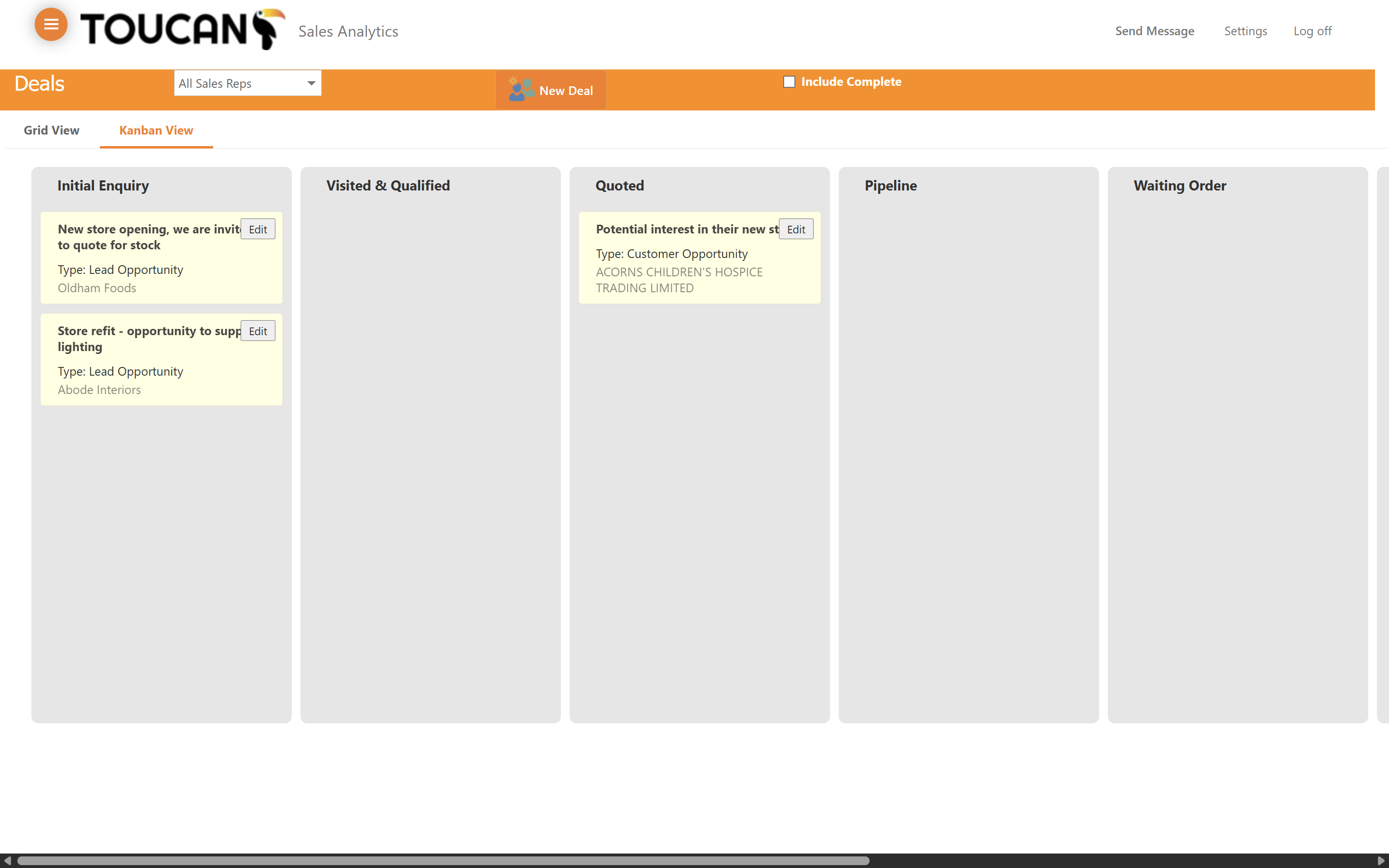This screenshot has width=1389, height=868.
Task: Click Type: Customer Opportunity text
Action: (x=671, y=254)
